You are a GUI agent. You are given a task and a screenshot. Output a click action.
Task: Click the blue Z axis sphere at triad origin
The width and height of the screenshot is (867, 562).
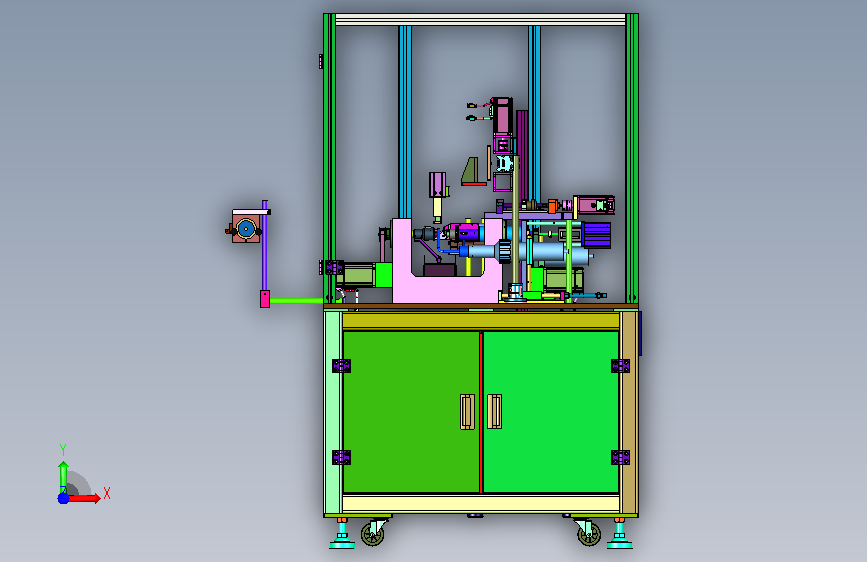tap(64, 498)
